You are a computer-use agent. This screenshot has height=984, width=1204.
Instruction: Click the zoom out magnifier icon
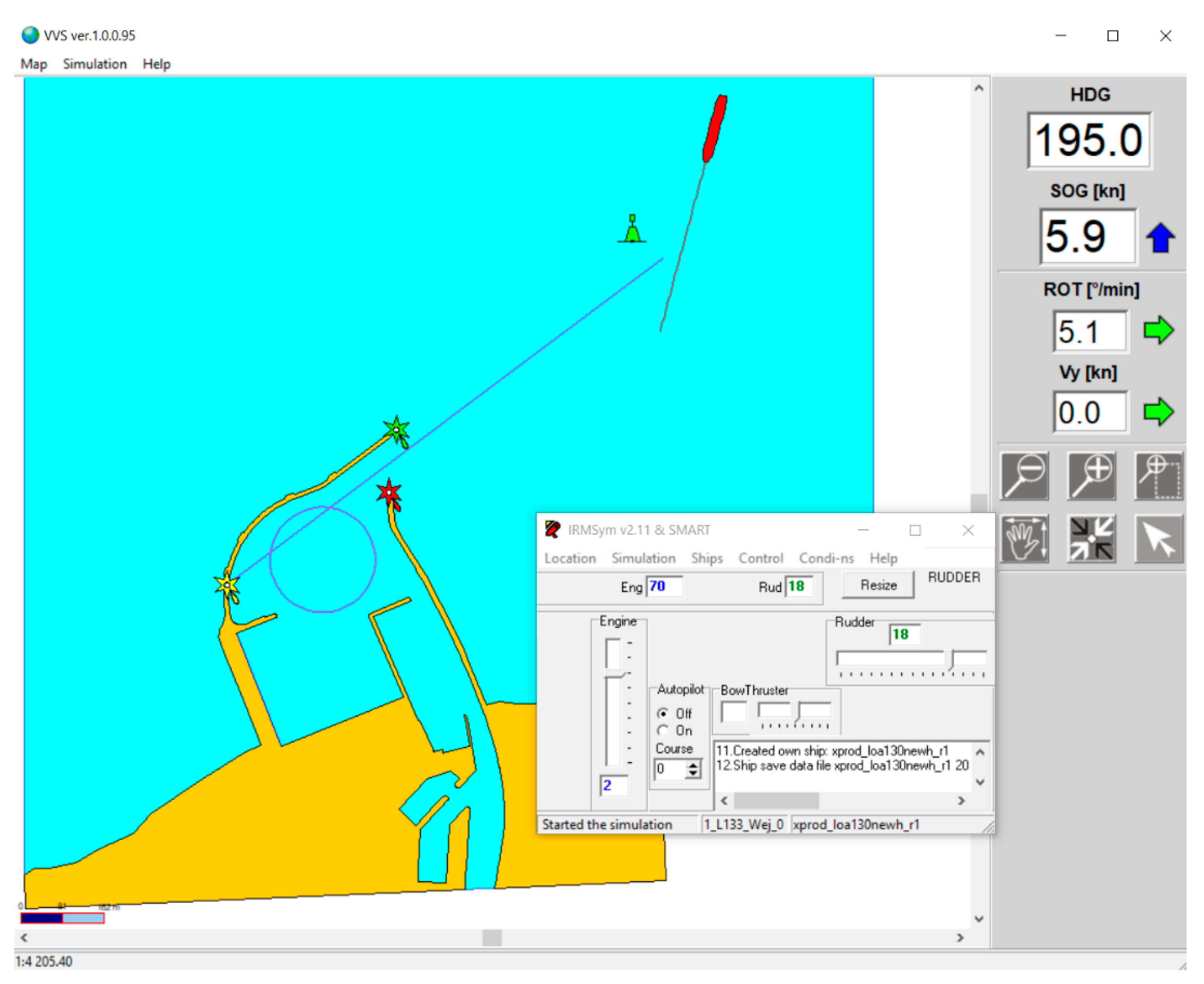(1024, 476)
